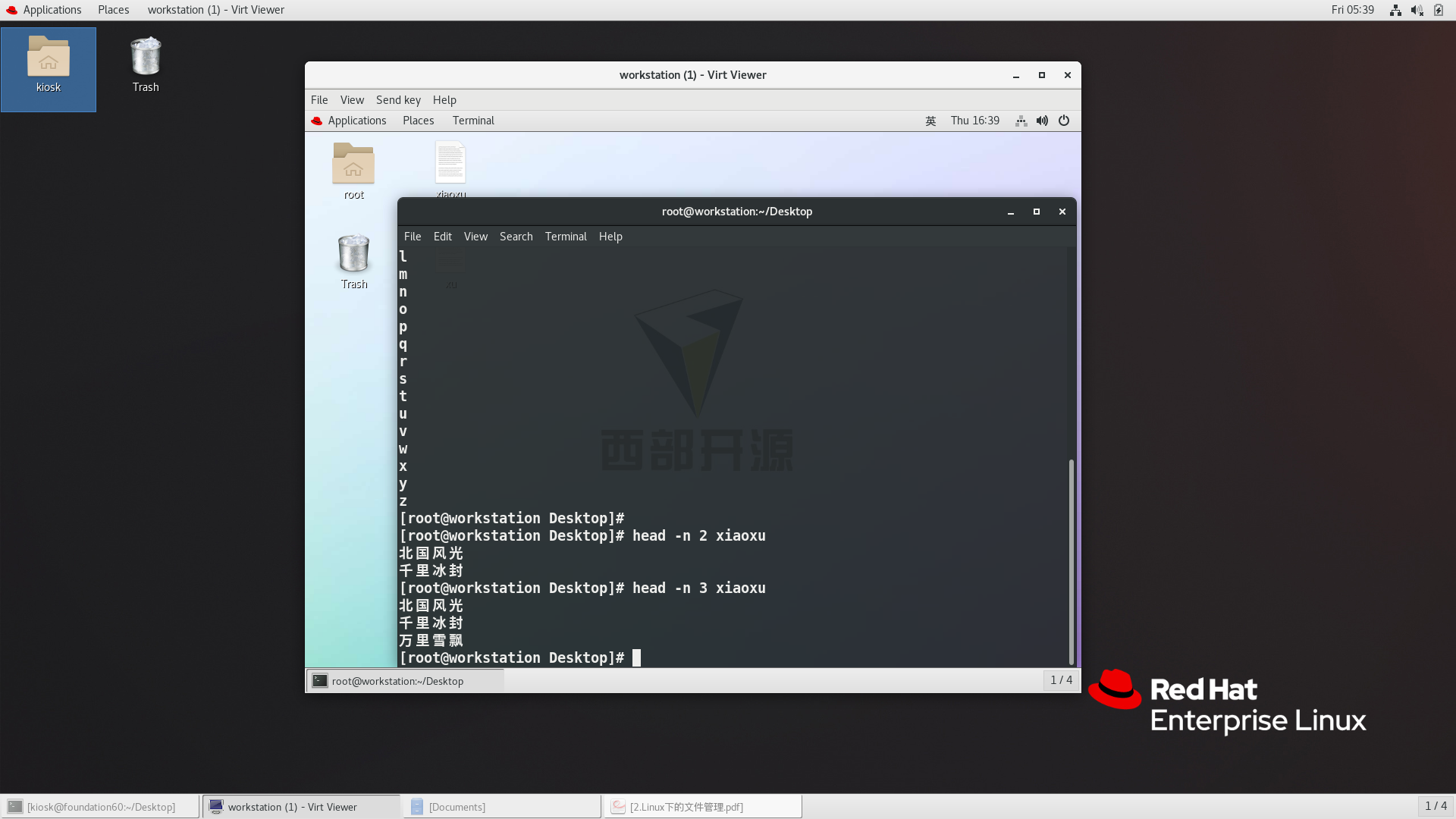Click the guest volume speaker icon
1456x819 pixels.
[x=1043, y=121]
